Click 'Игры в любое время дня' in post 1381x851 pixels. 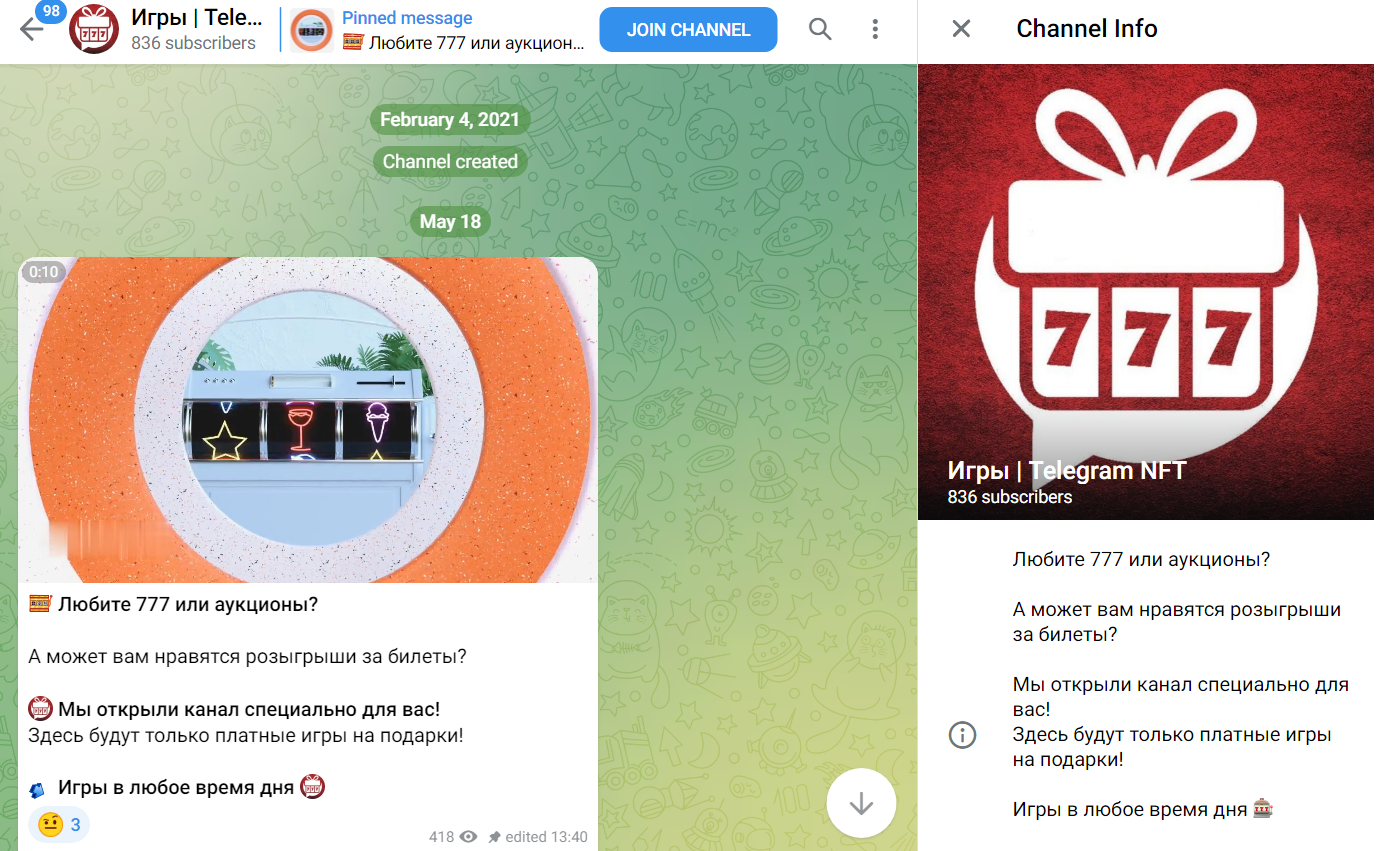point(176,787)
